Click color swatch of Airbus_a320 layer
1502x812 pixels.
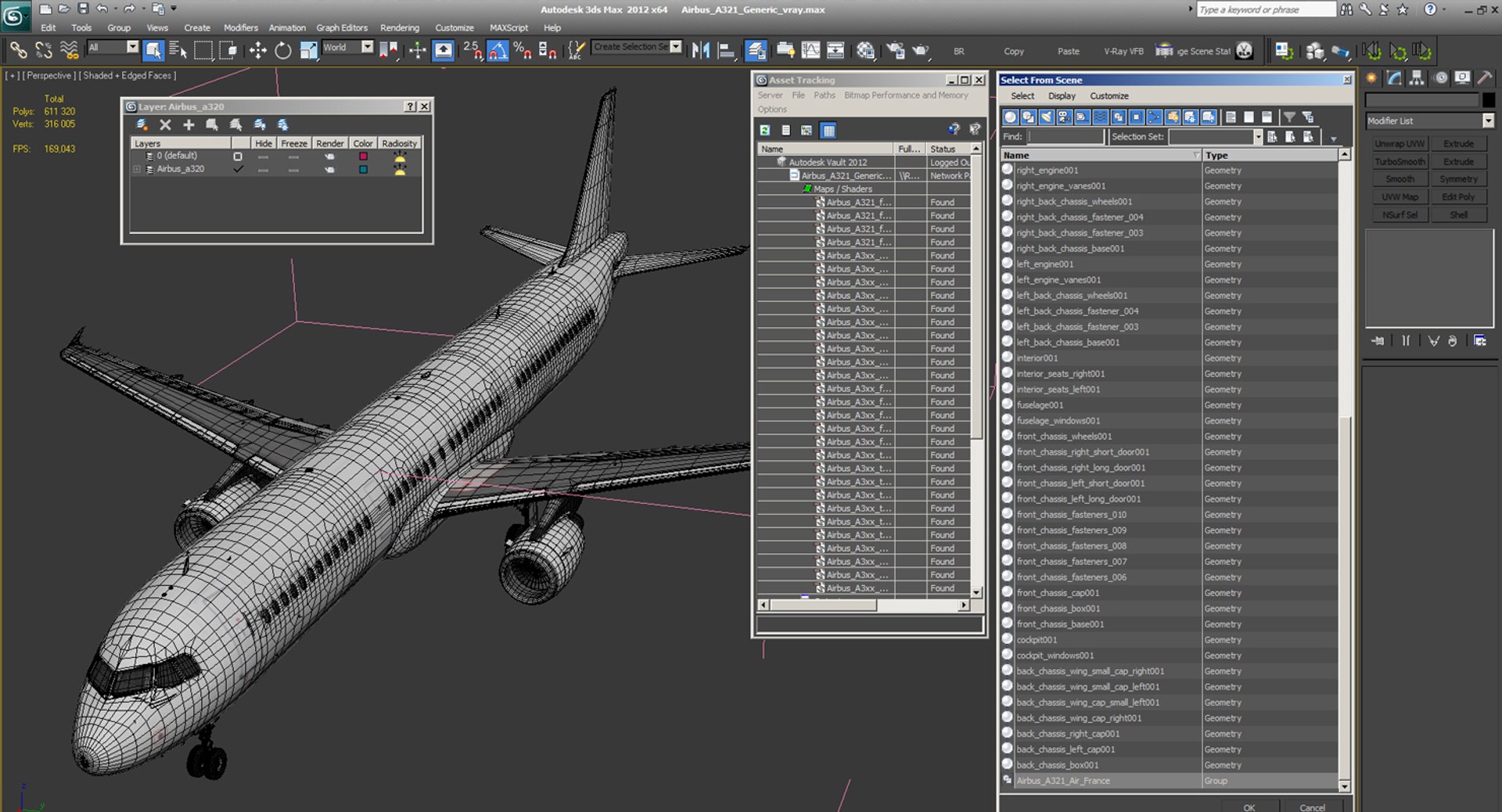pos(363,170)
